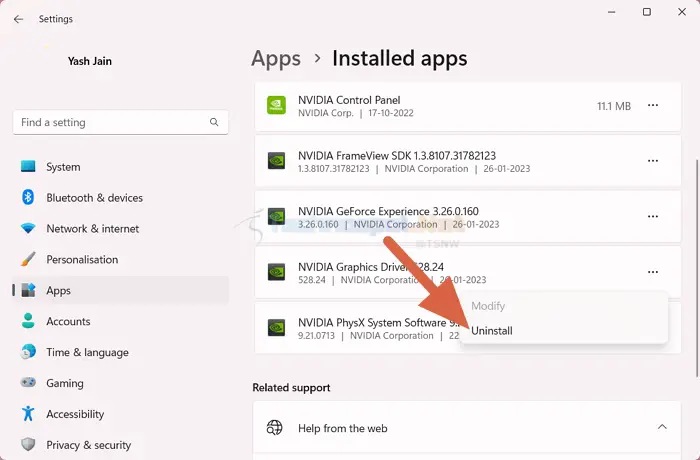Collapse the Help from the web section
Viewport: 700px width, 460px height.
point(662,427)
